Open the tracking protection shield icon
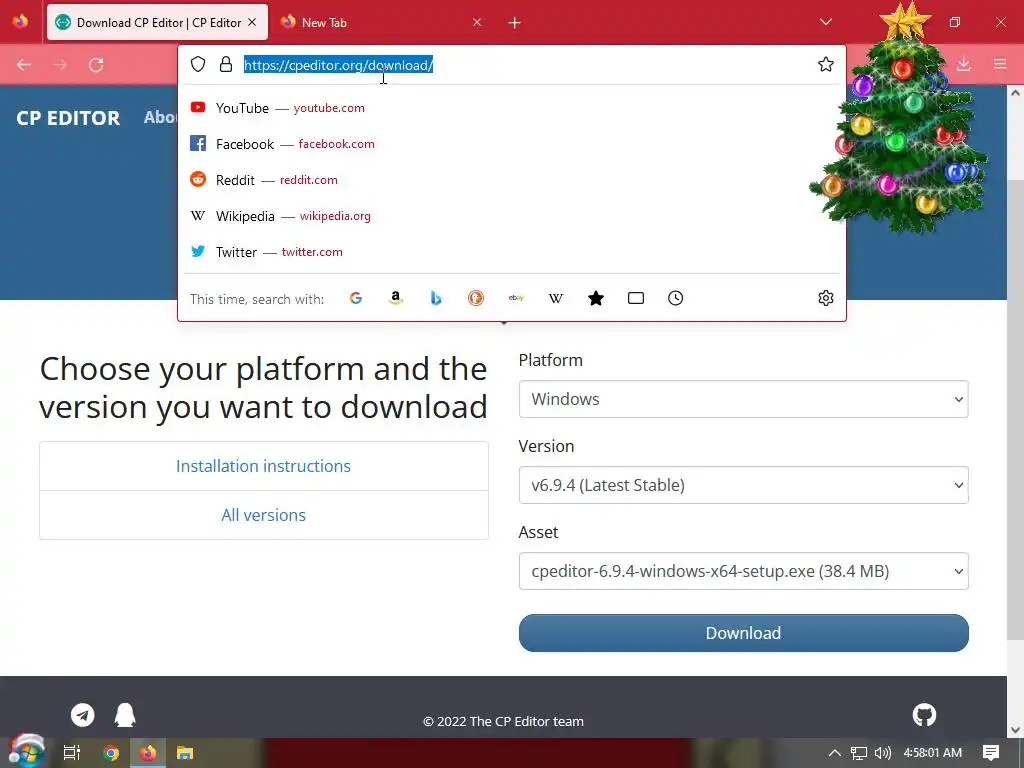This screenshot has width=1024, height=768. (198, 64)
